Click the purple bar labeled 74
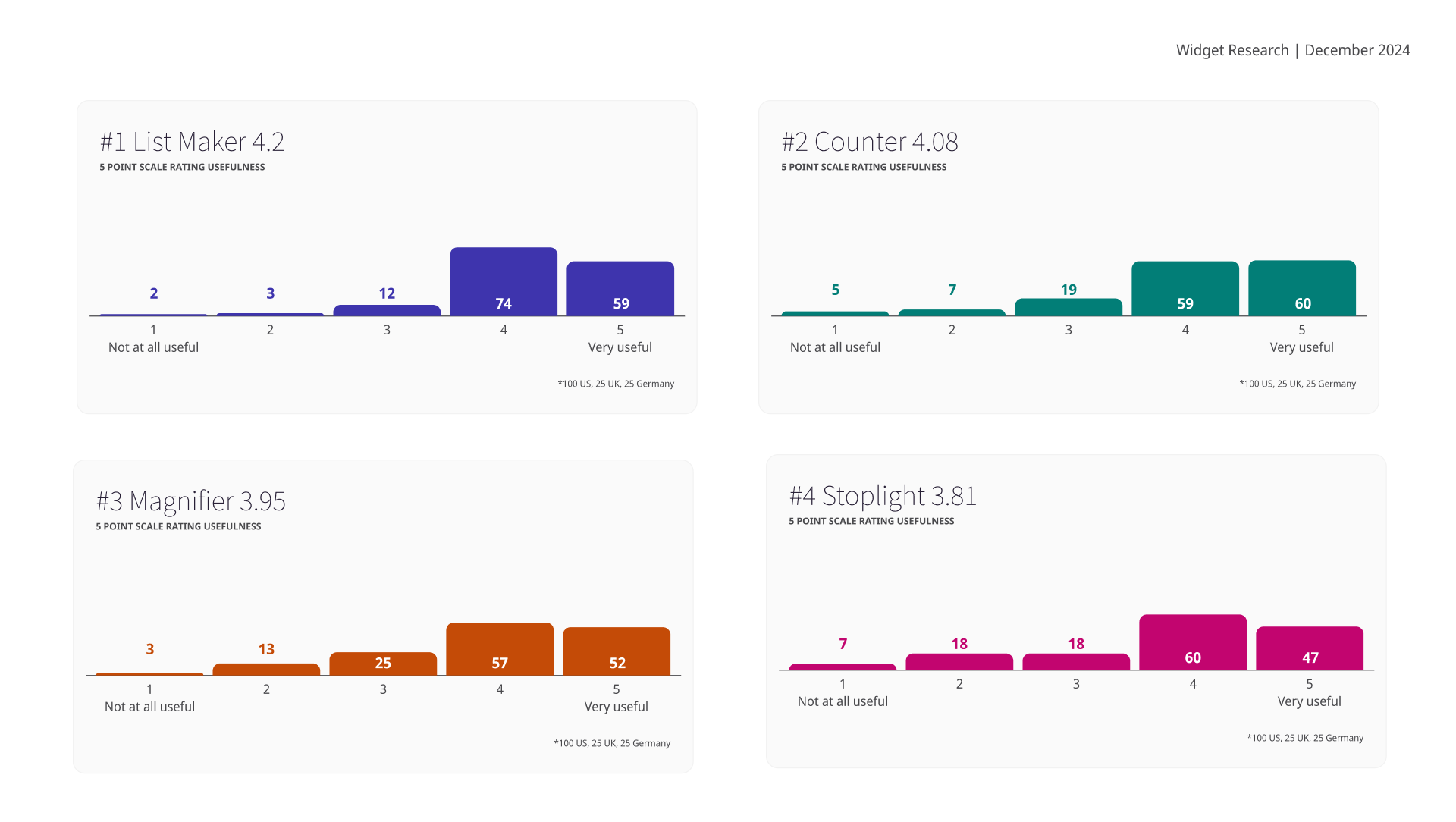Screen dimensions: 1456x822 (x=504, y=281)
